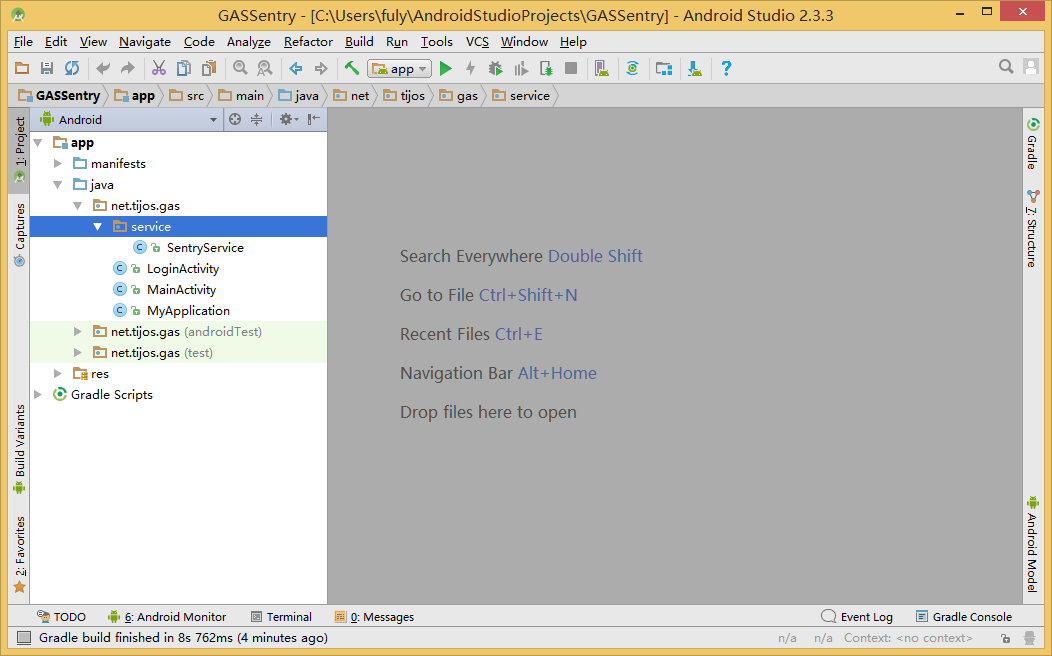Click the Find magnifier icon
The width and height of the screenshot is (1052, 656).
240,68
